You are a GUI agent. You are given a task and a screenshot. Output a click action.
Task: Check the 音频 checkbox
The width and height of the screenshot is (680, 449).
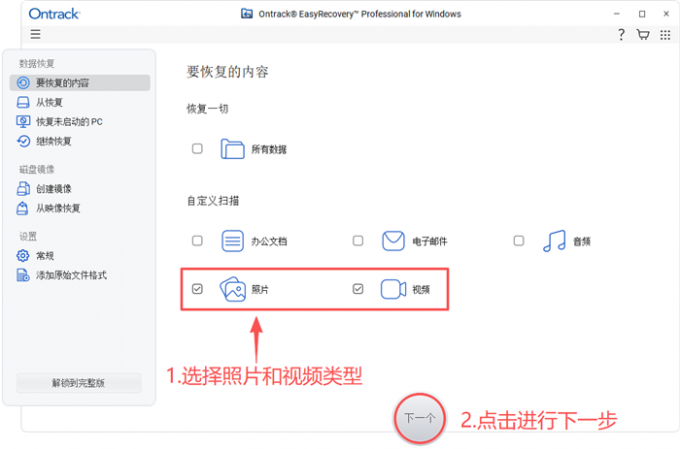(x=519, y=241)
